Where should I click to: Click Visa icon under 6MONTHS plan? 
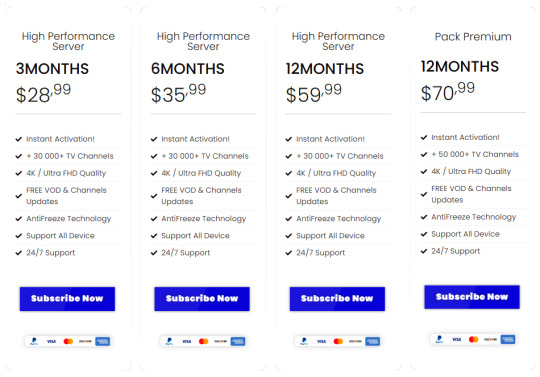point(186,341)
